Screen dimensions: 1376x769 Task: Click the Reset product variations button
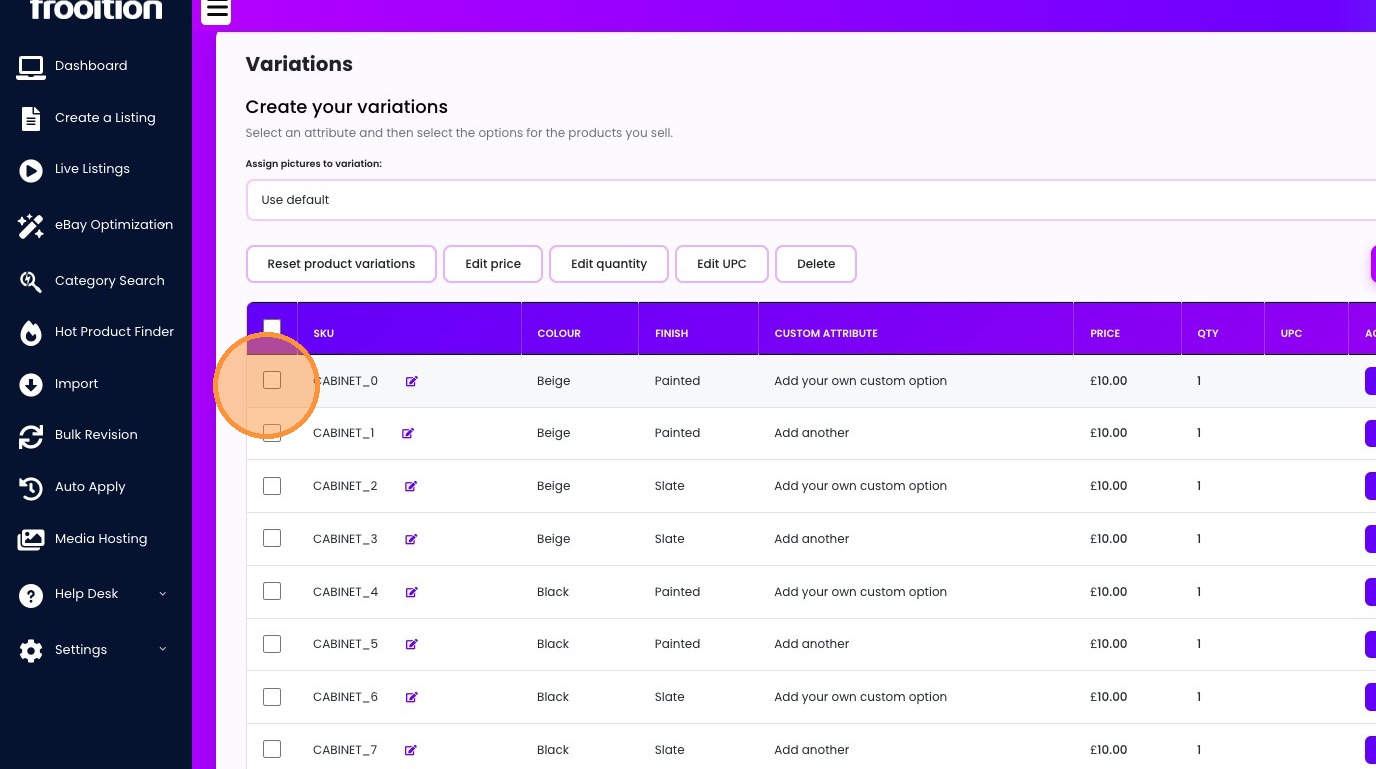[341, 264]
